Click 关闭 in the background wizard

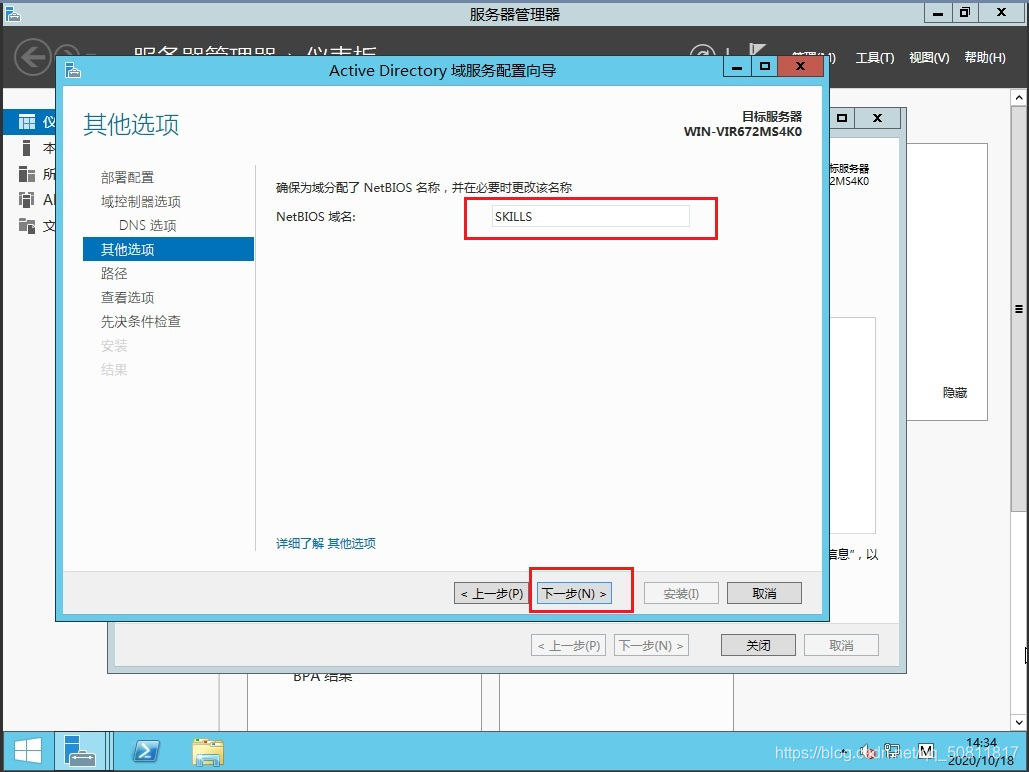coord(758,645)
